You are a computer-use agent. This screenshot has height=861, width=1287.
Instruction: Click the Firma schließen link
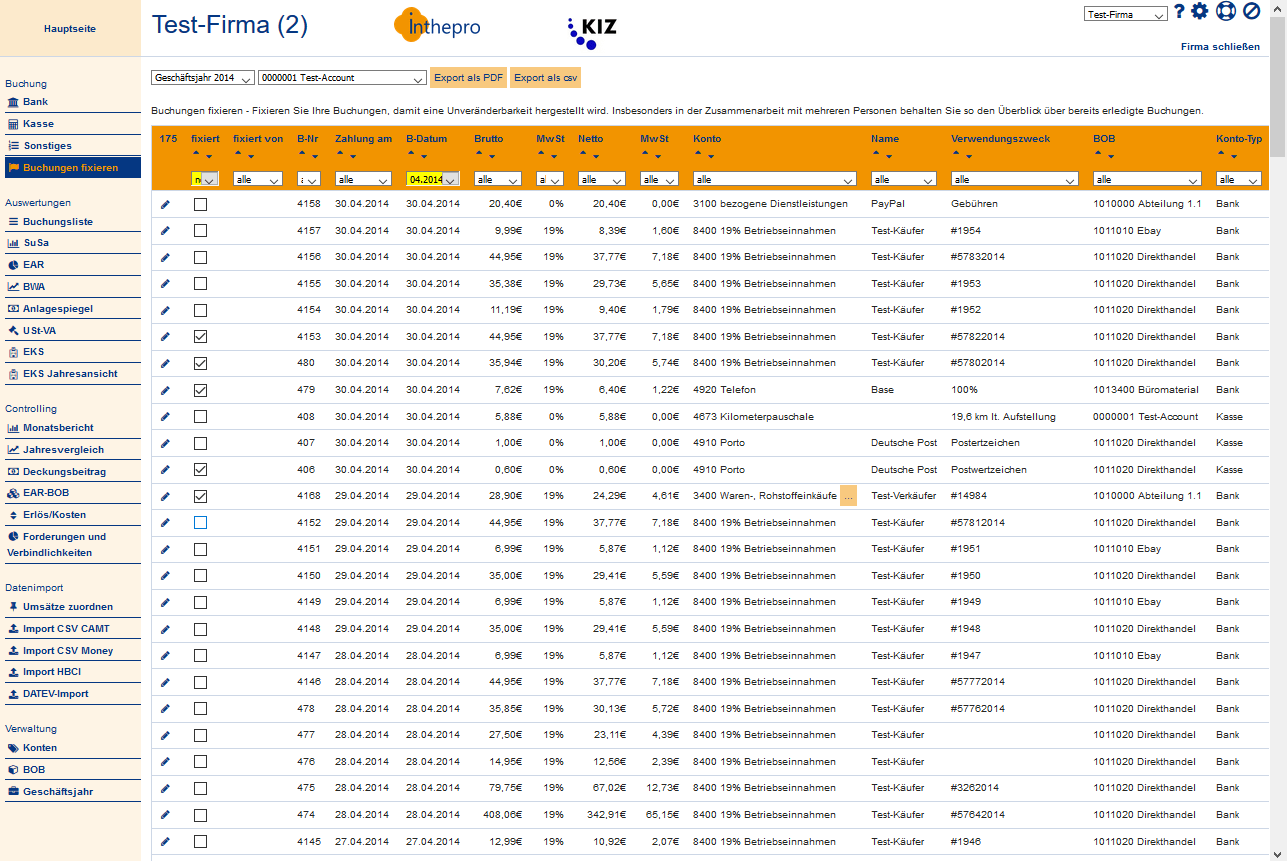(1220, 47)
